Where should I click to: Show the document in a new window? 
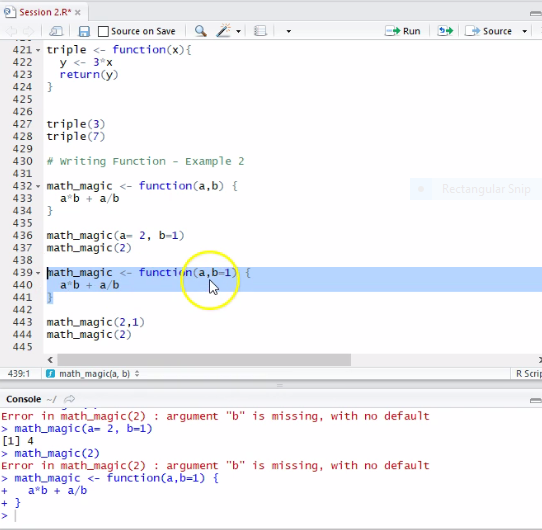pyautogui.click(x=56, y=31)
